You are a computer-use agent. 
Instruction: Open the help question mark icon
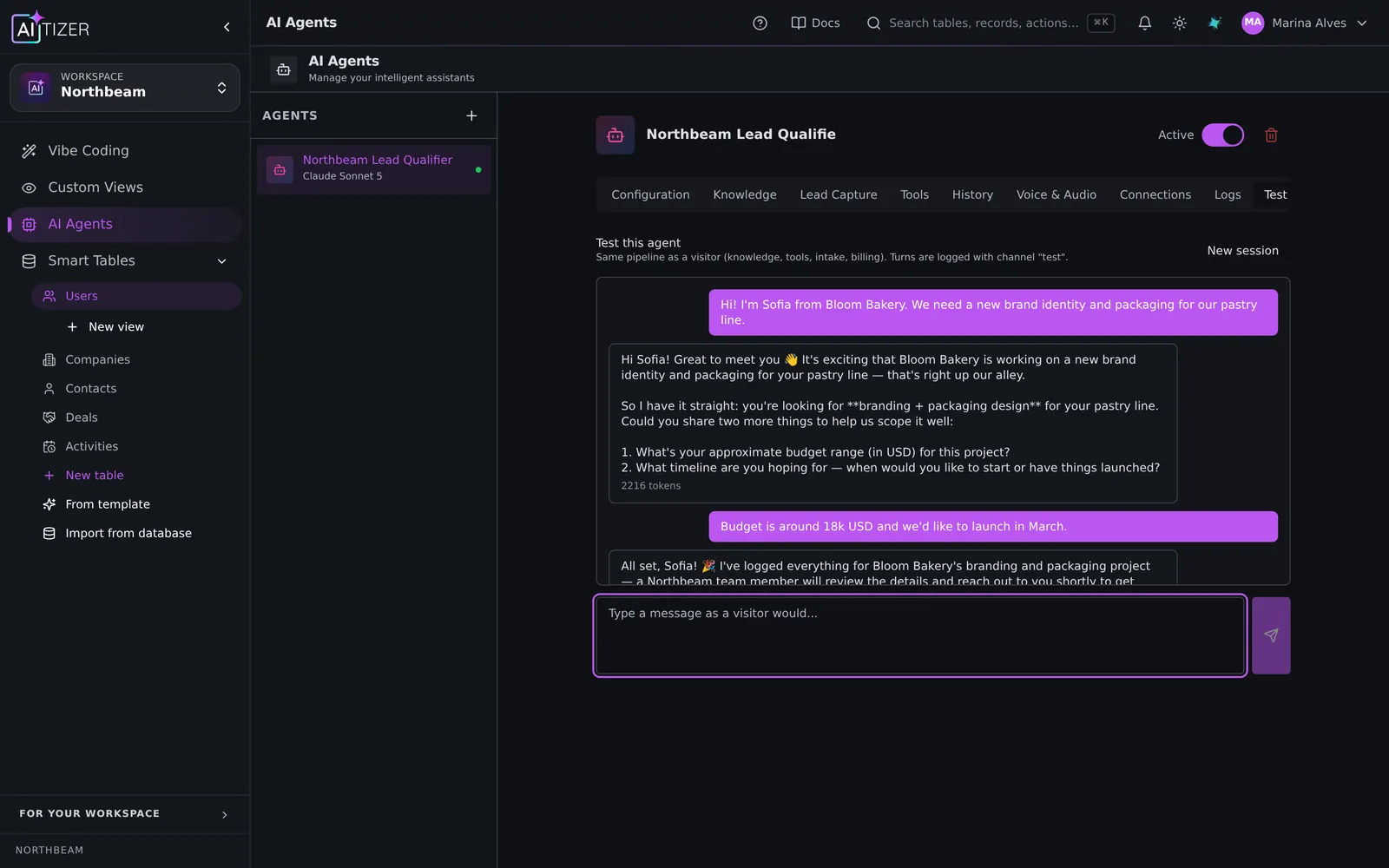coord(760,23)
